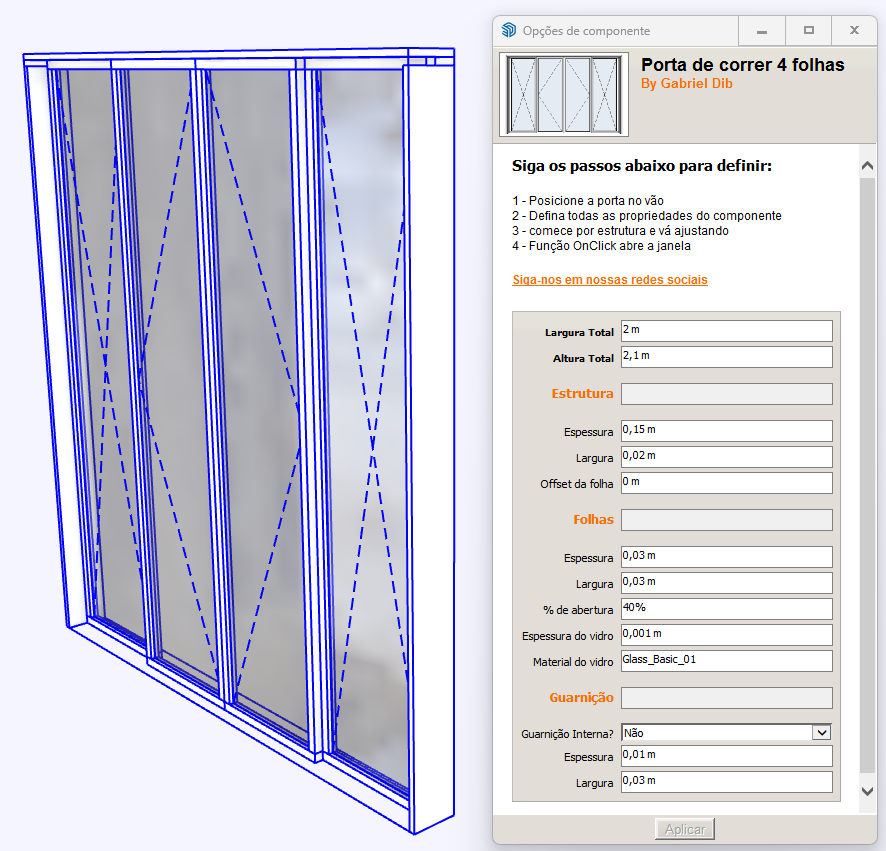Open the Siga-nos em nossas redes sociais link

point(609,280)
